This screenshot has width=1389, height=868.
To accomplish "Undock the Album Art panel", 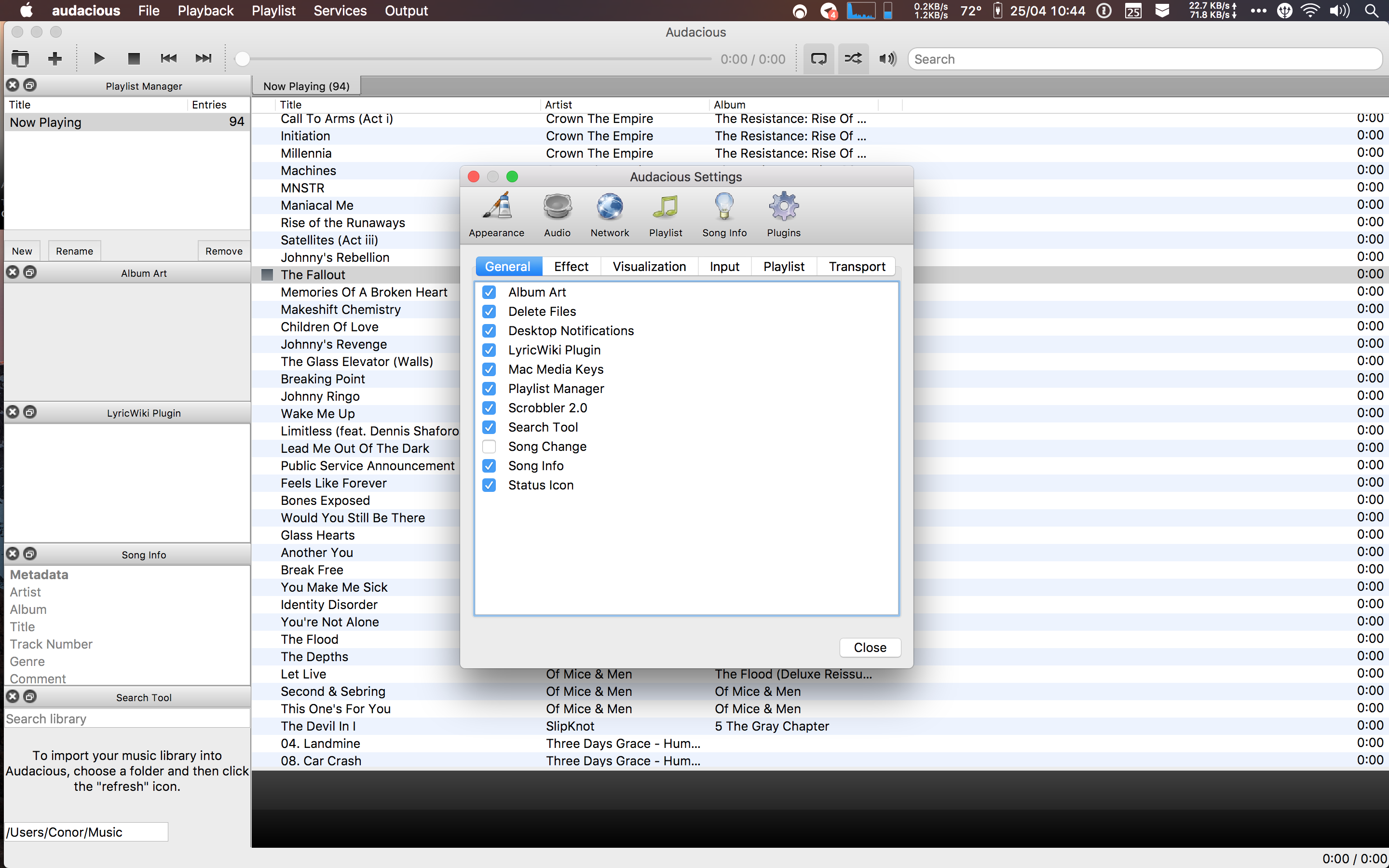I will tap(30, 272).
